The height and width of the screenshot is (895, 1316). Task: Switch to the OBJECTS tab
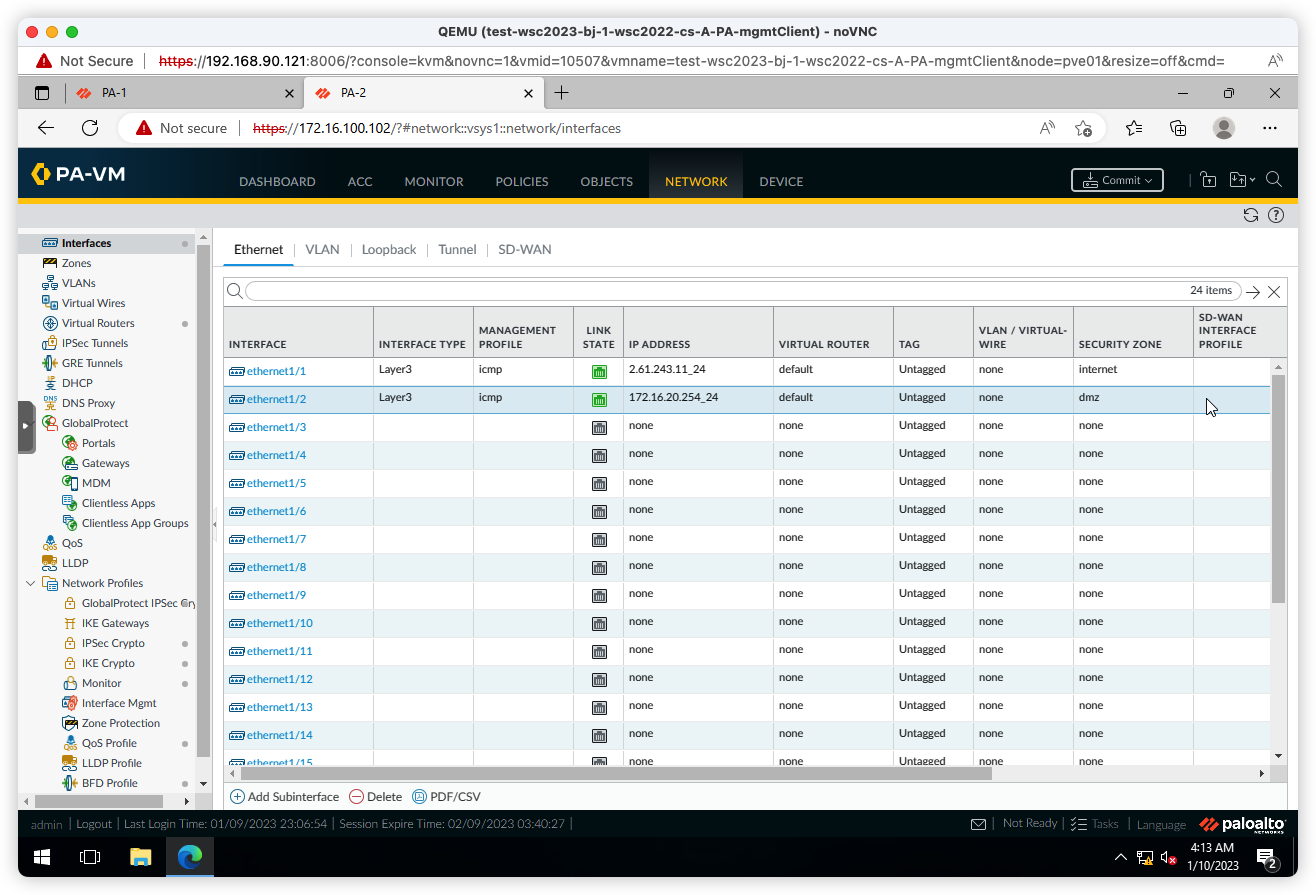tap(607, 181)
